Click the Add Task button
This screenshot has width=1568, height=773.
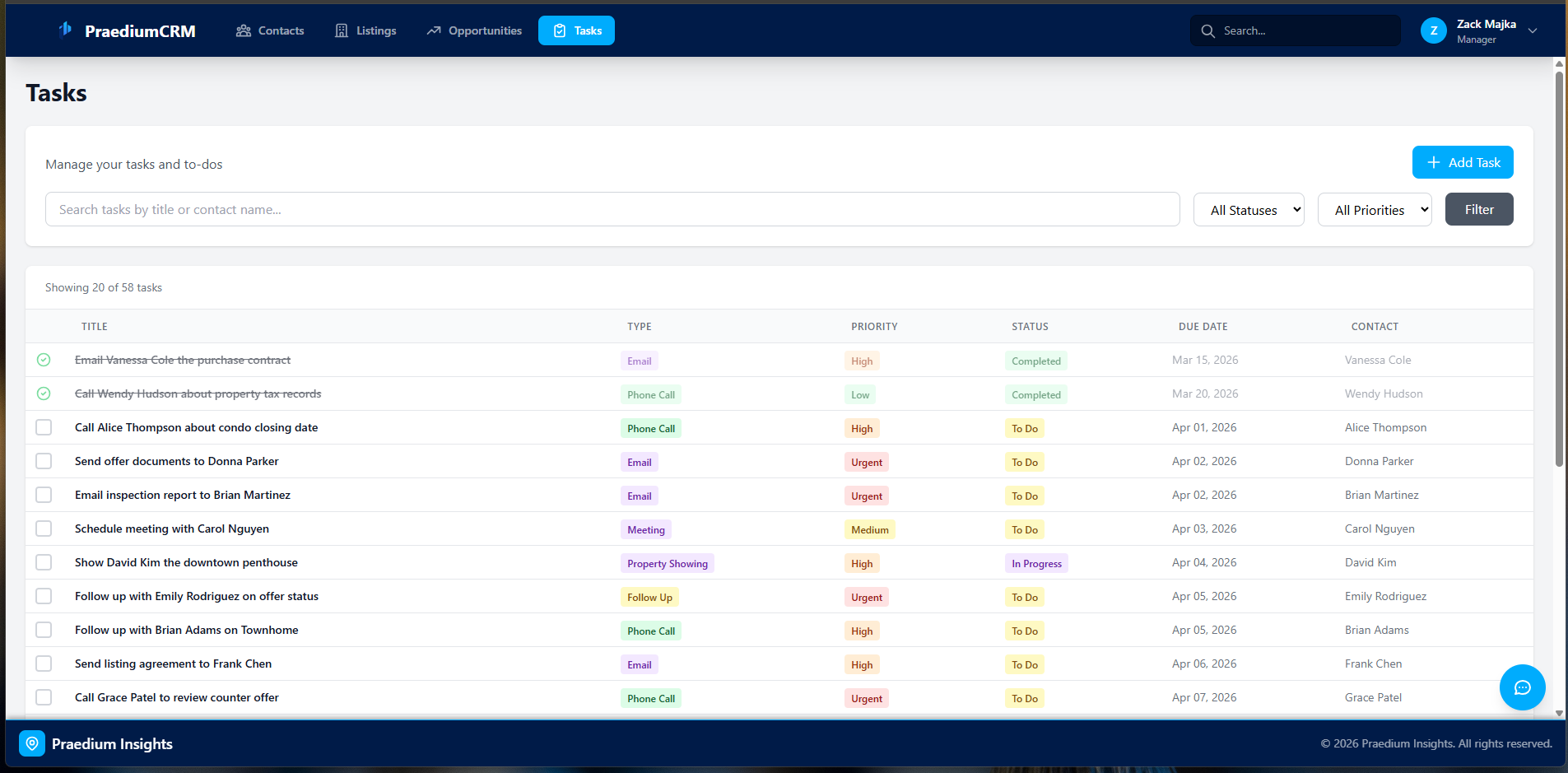[1463, 162]
